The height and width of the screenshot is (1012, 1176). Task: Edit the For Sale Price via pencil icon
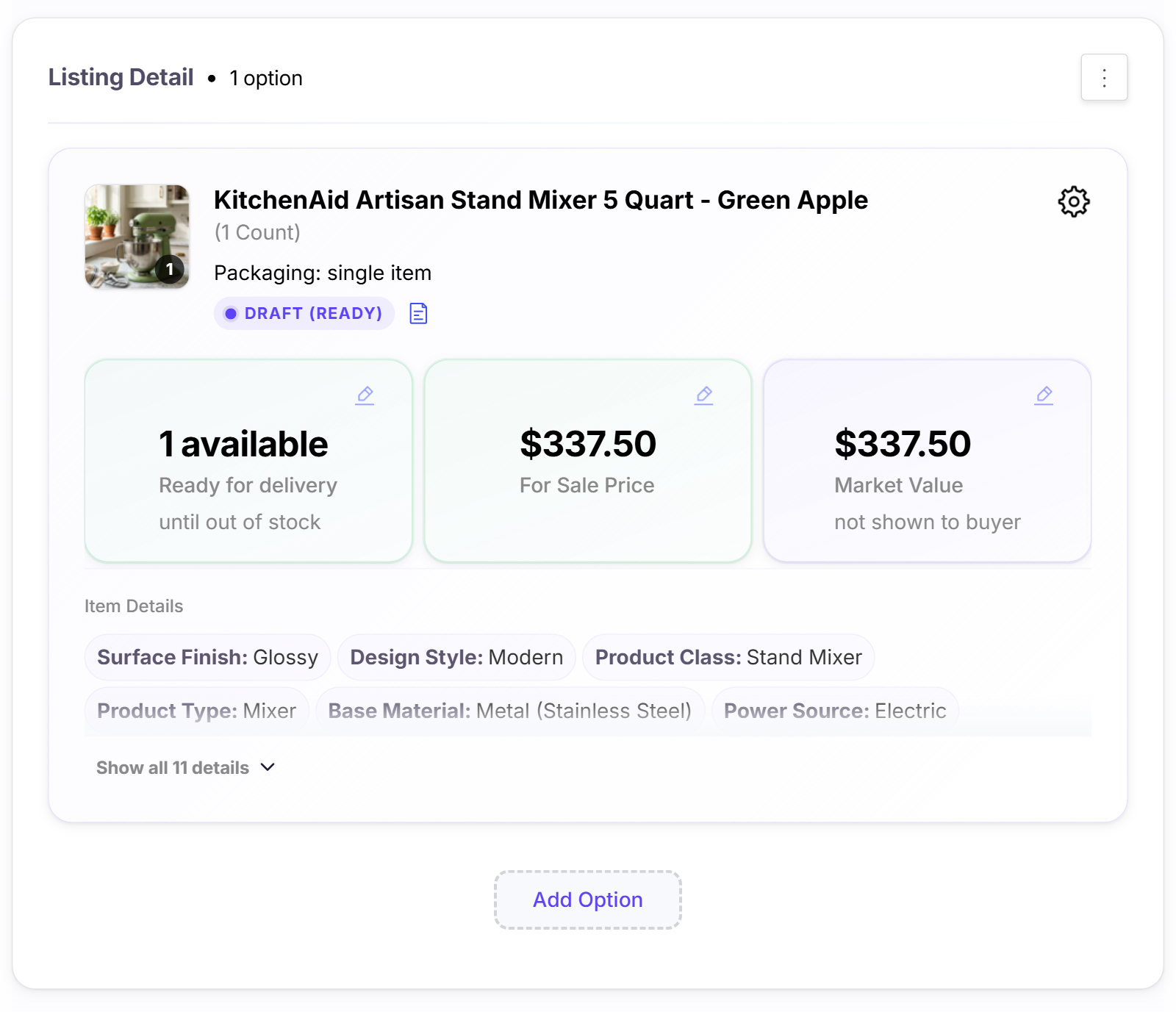pyautogui.click(x=703, y=395)
